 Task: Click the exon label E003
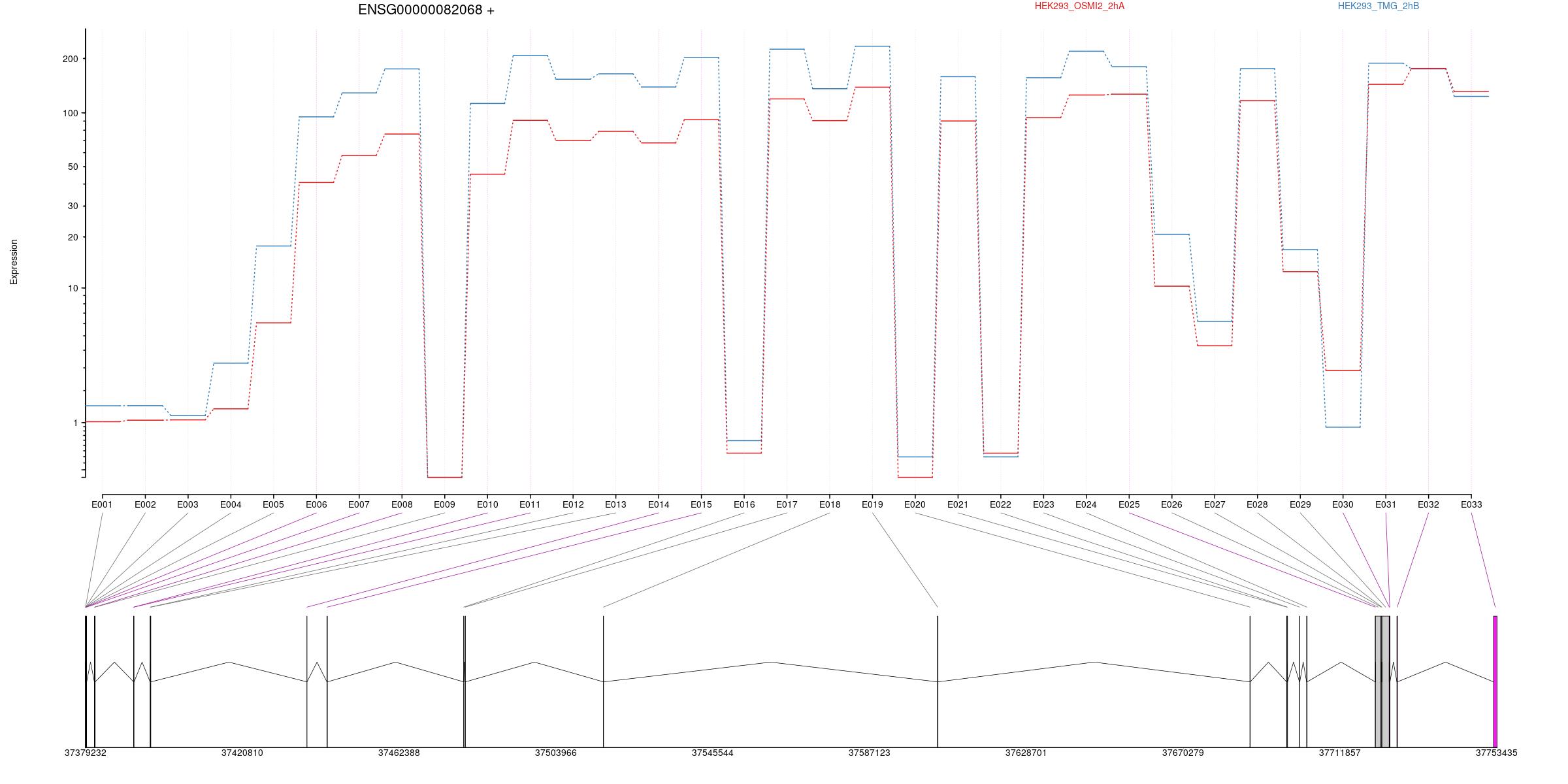click(188, 504)
